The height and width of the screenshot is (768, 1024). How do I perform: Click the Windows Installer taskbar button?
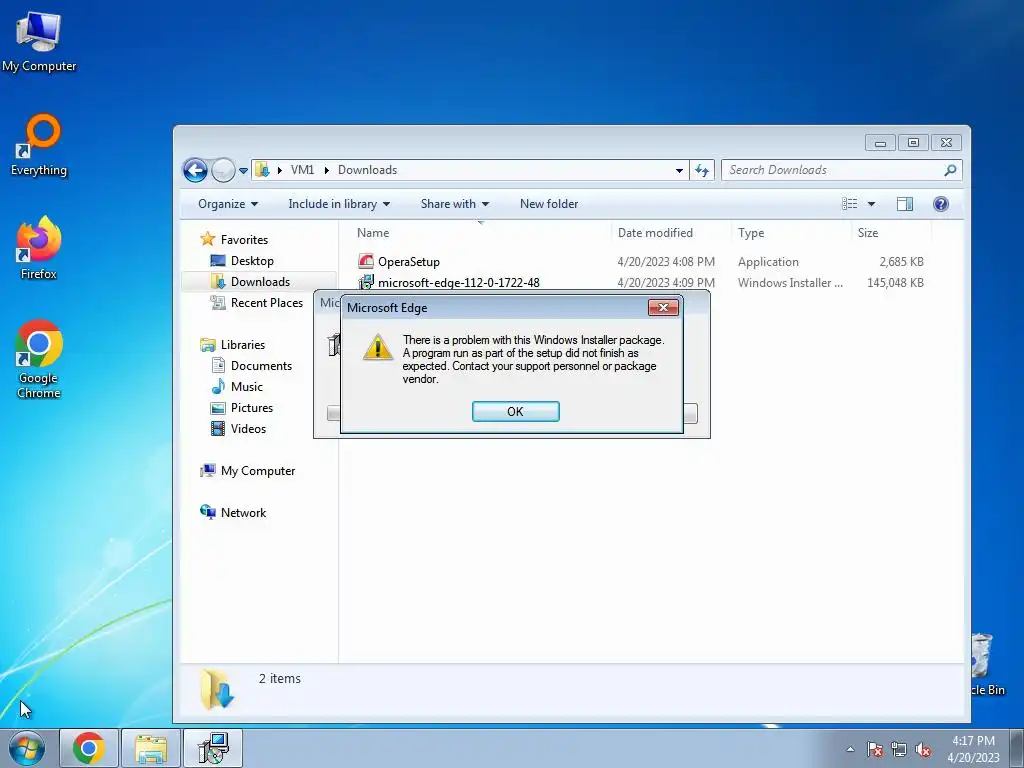pyautogui.click(x=213, y=748)
